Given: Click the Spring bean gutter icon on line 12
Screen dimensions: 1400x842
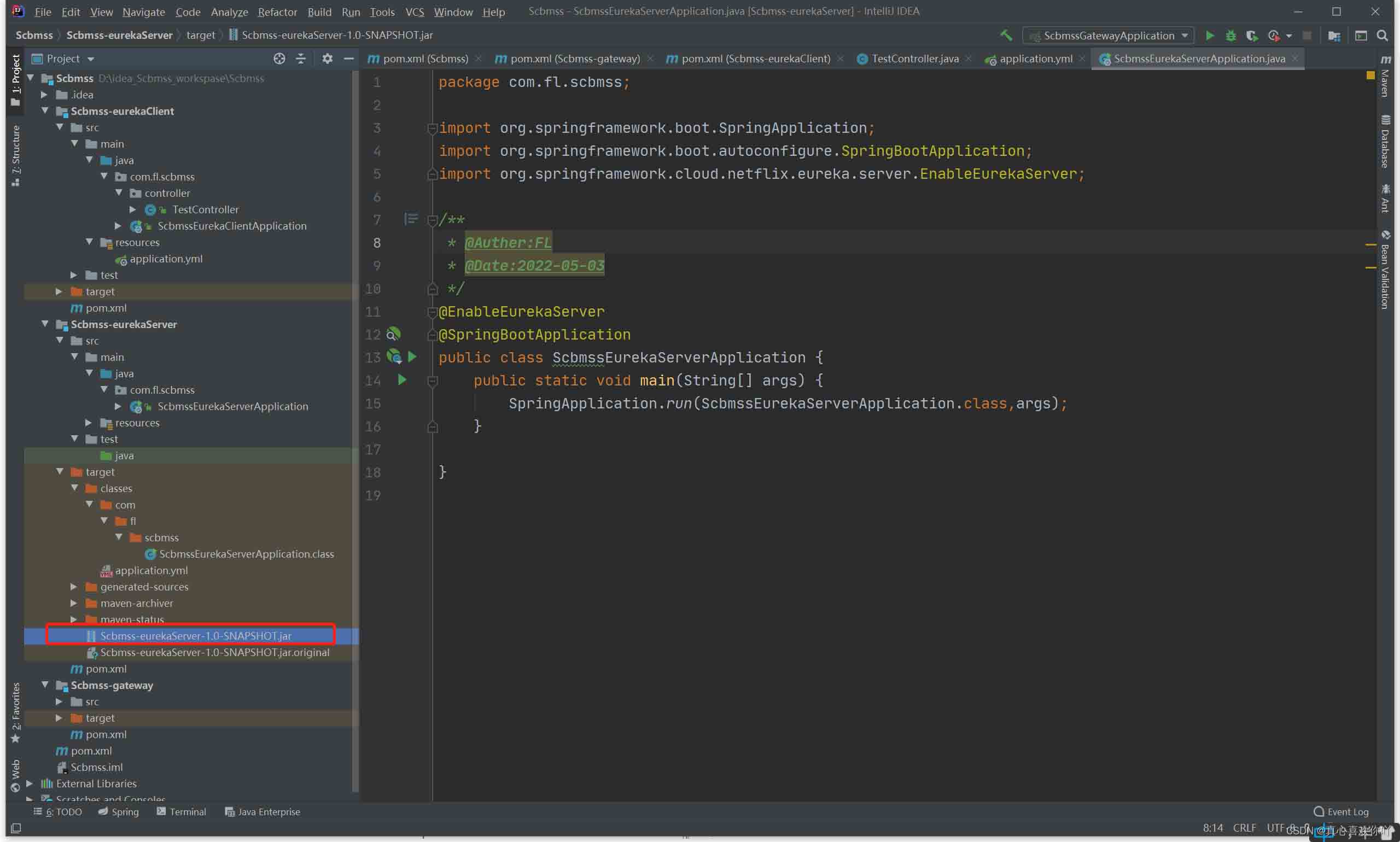Looking at the screenshot, I should tap(394, 334).
